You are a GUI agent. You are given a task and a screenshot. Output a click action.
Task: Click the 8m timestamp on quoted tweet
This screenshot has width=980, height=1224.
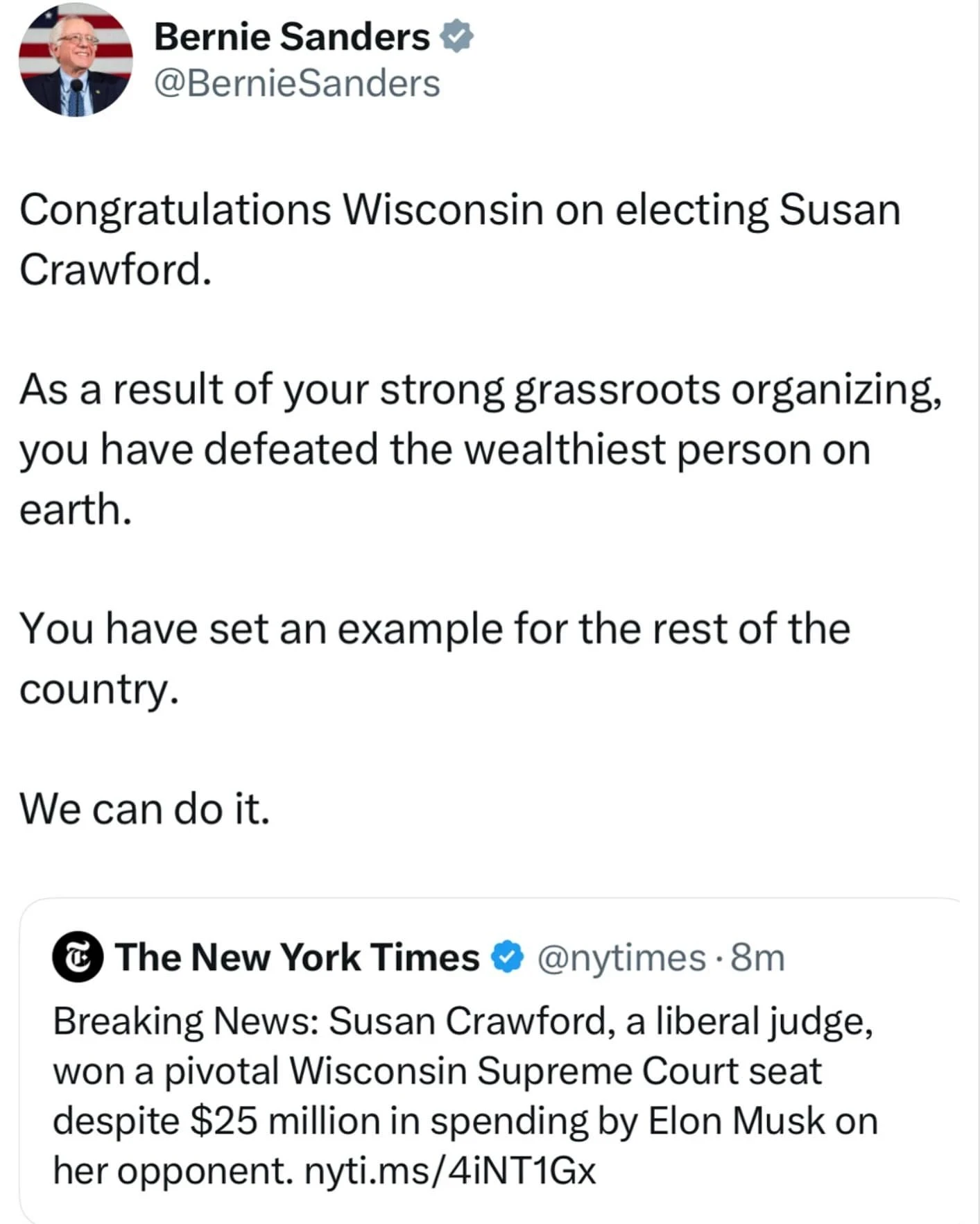758,958
